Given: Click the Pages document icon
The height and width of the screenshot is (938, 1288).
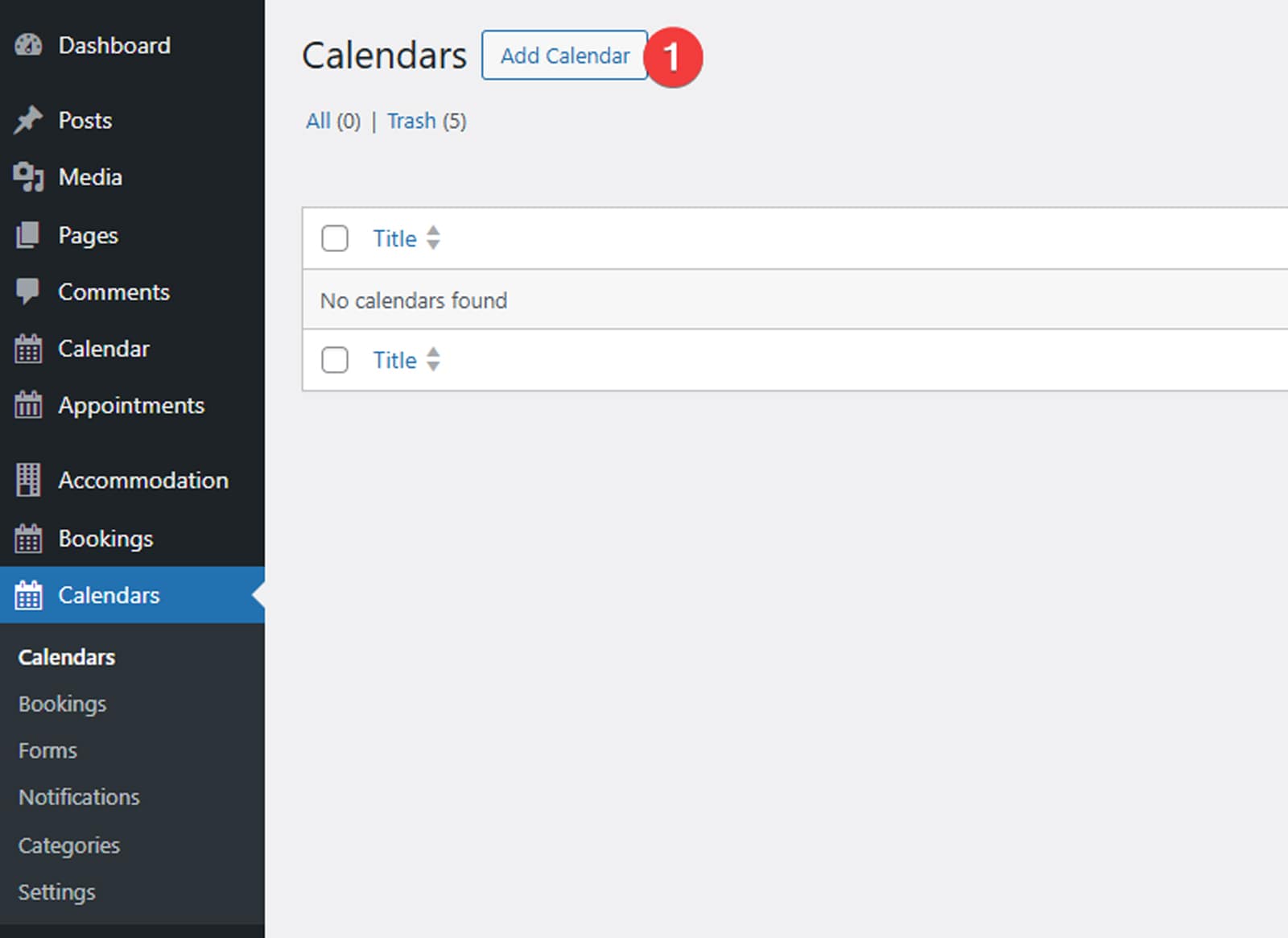Looking at the screenshot, I should pos(29,234).
